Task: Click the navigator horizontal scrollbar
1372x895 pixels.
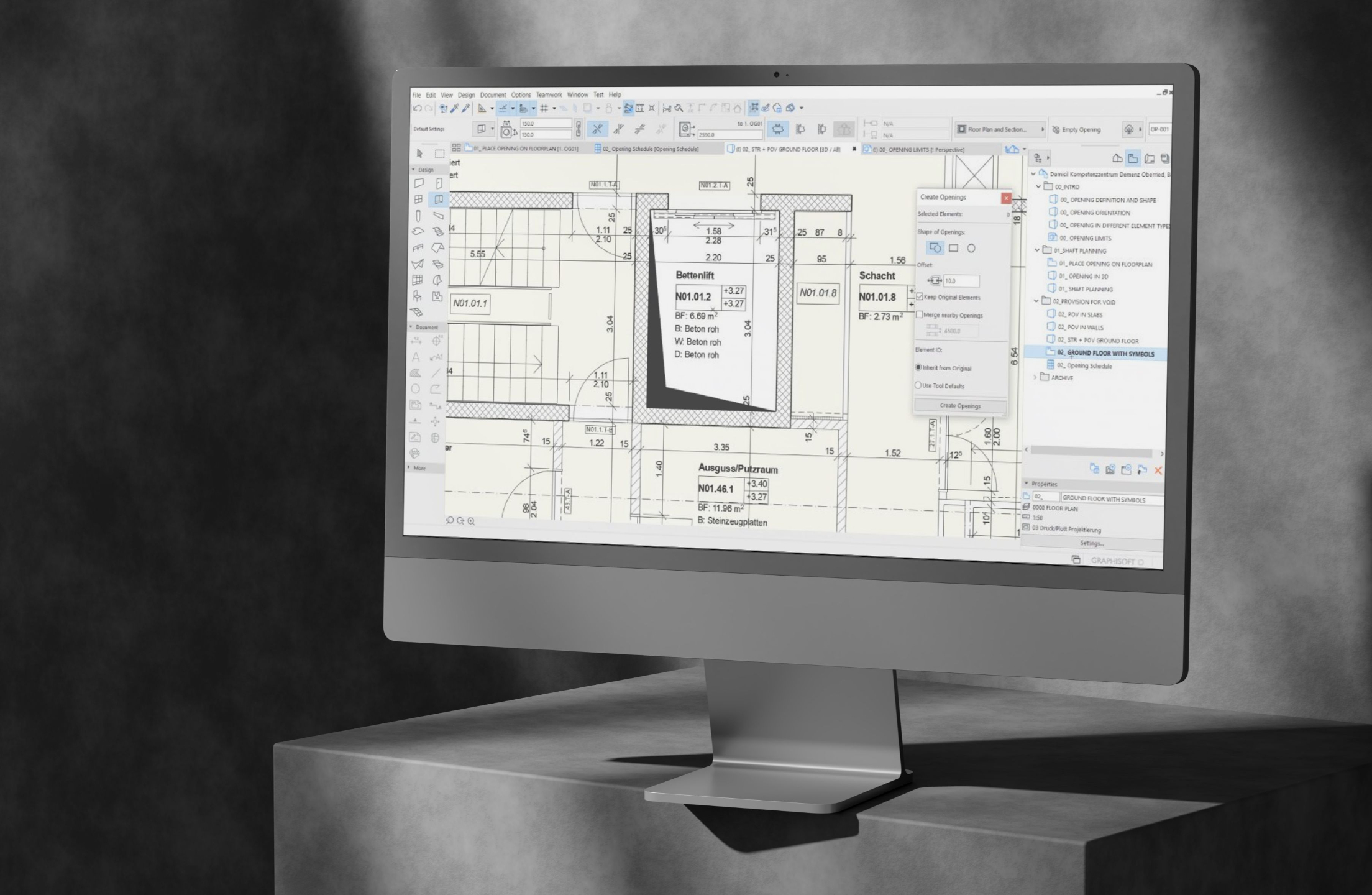Action: pos(1091,452)
